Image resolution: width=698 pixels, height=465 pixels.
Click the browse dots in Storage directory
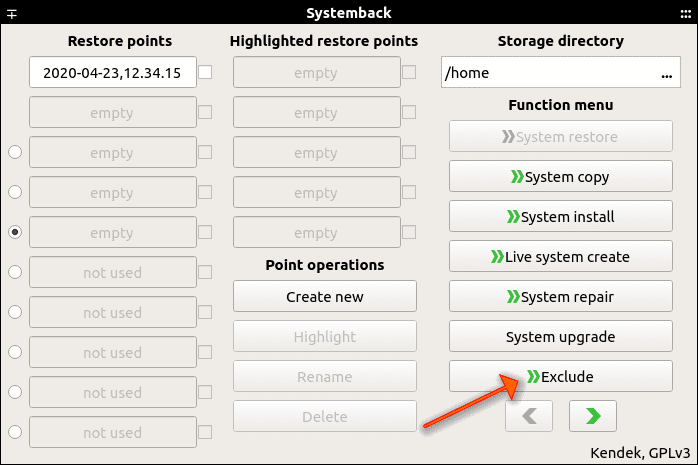click(666, 76)
